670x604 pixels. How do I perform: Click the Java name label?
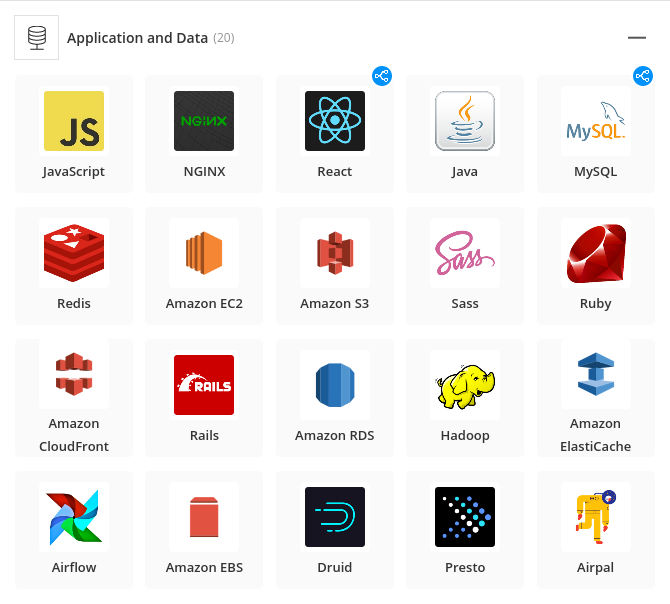point(465,172)
